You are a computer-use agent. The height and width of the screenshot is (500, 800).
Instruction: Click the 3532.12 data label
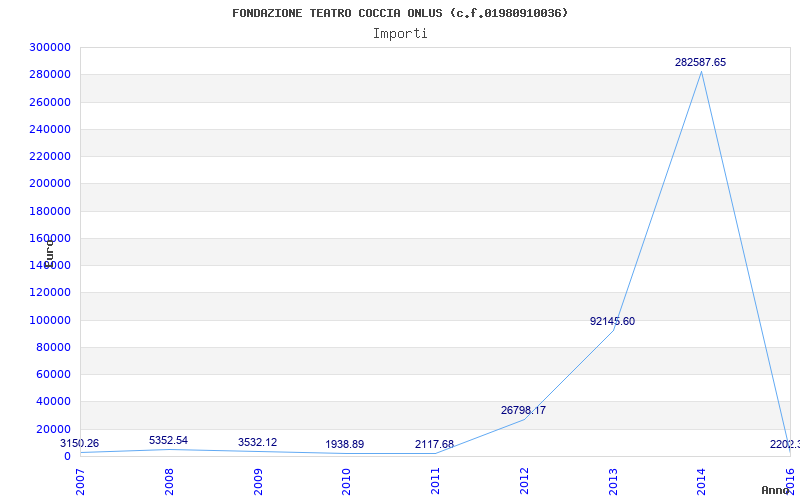[257, 442]
